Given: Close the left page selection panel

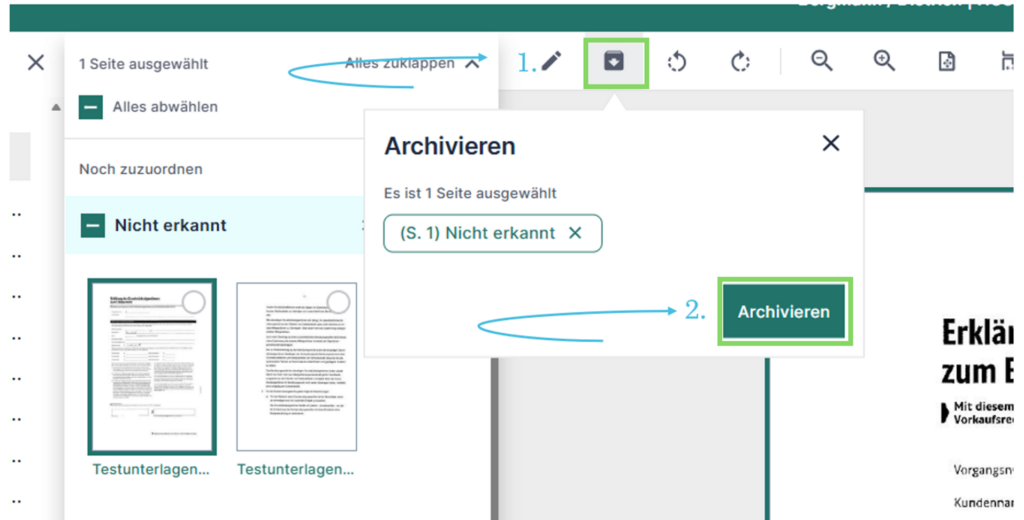Looking at the screenshot, I should coord(36,63).
